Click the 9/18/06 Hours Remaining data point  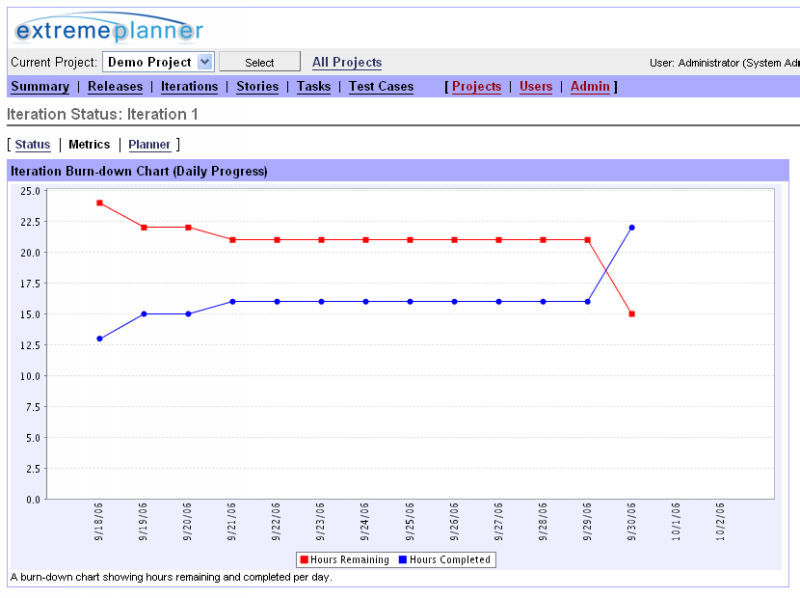tap(100, 203)
